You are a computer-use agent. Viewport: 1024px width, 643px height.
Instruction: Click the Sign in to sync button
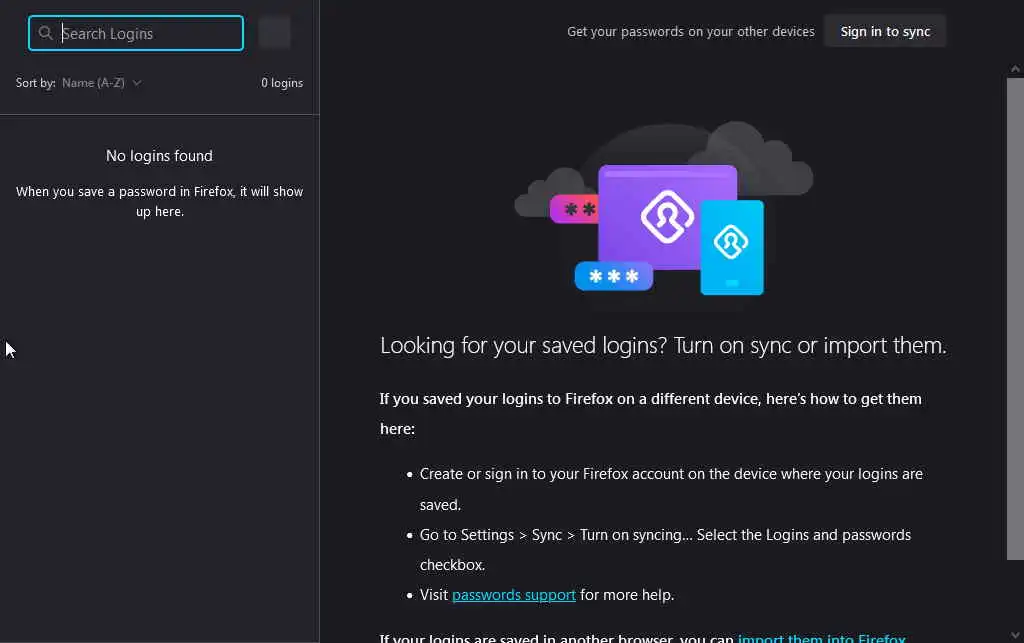[x=885, y=31]
